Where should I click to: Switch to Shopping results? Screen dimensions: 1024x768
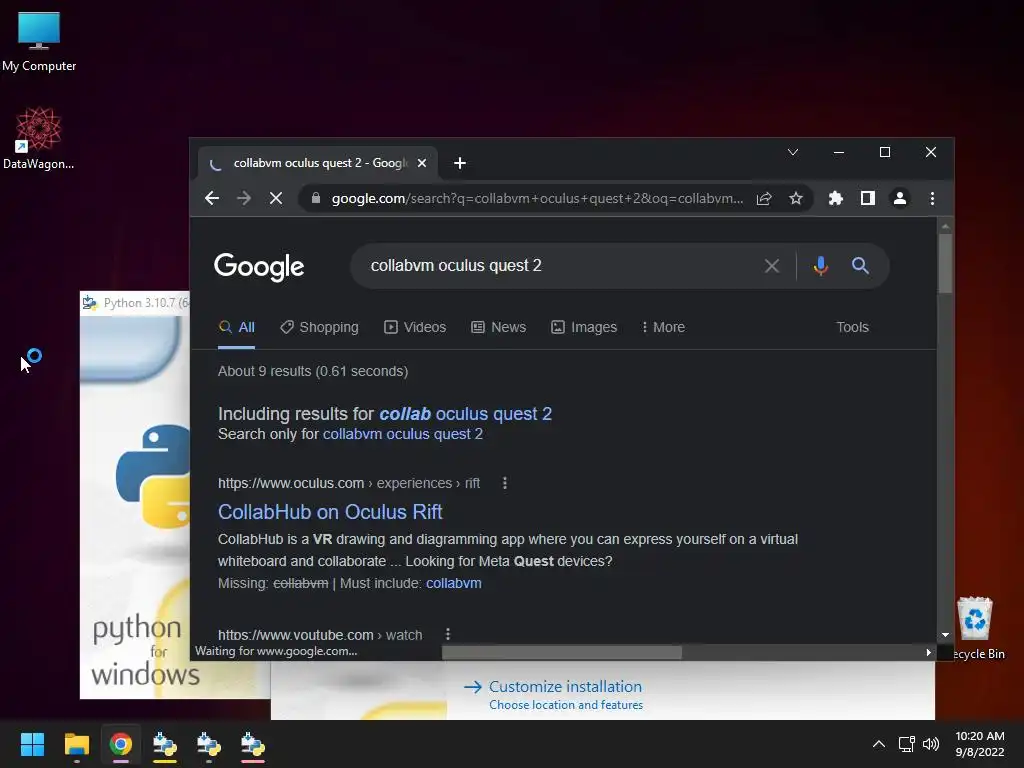tap(319, 327)
